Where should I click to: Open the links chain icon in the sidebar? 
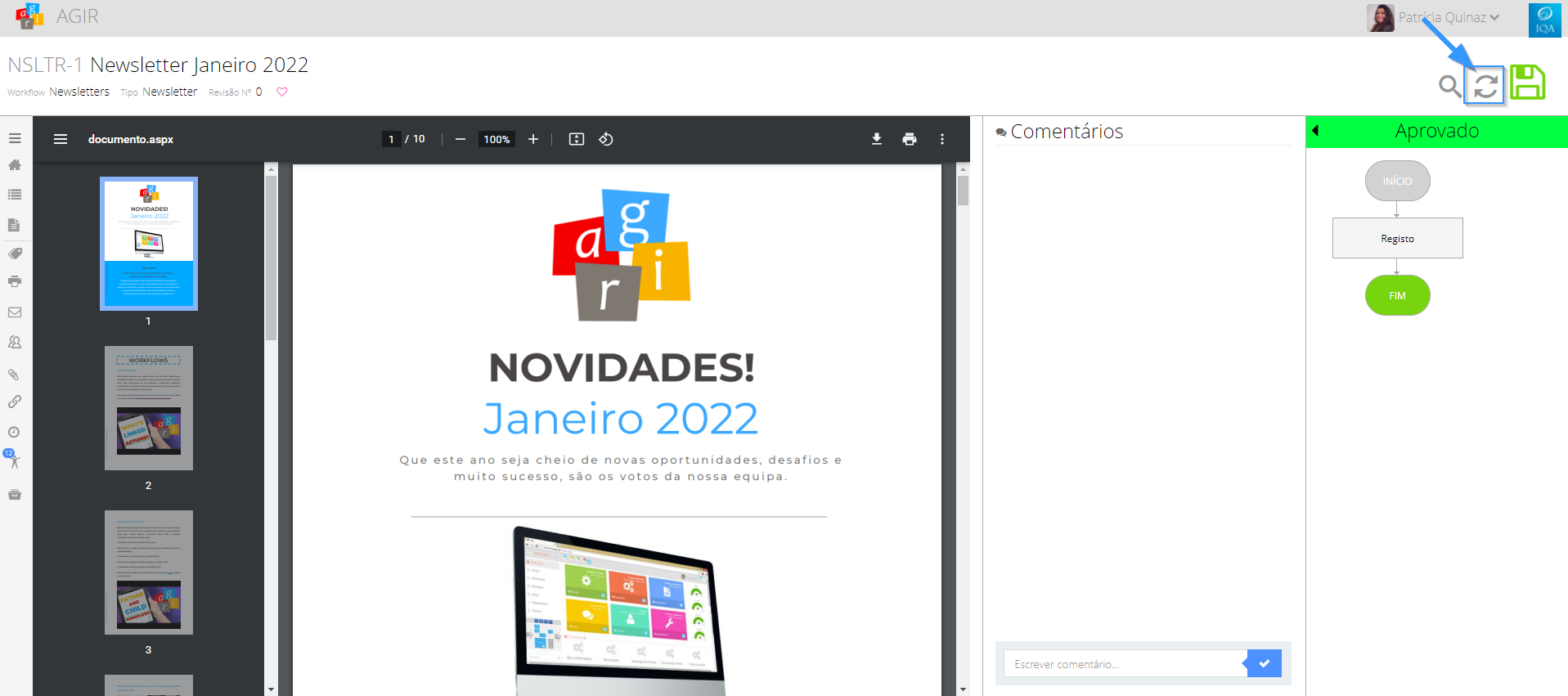coord(15,402)
